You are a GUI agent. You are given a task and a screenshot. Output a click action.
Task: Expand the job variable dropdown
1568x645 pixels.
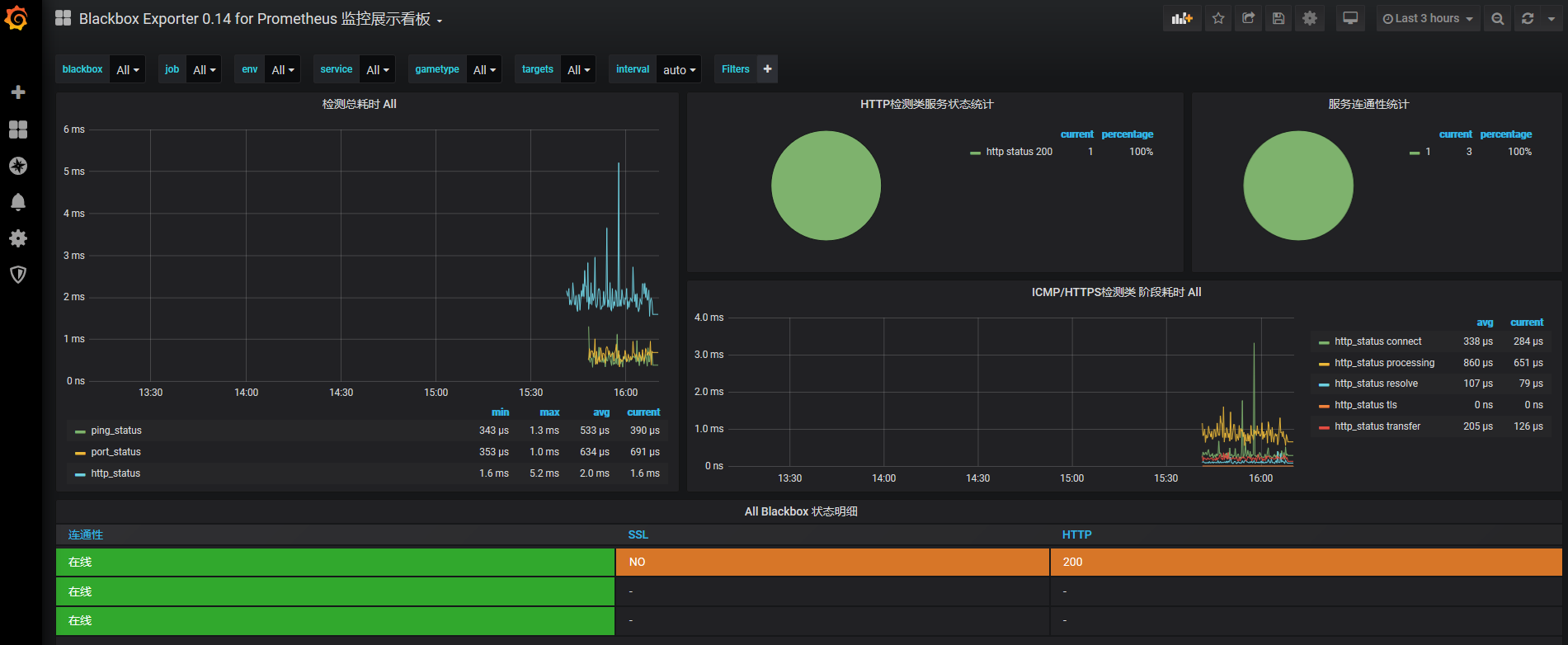[x=204, y=69]
